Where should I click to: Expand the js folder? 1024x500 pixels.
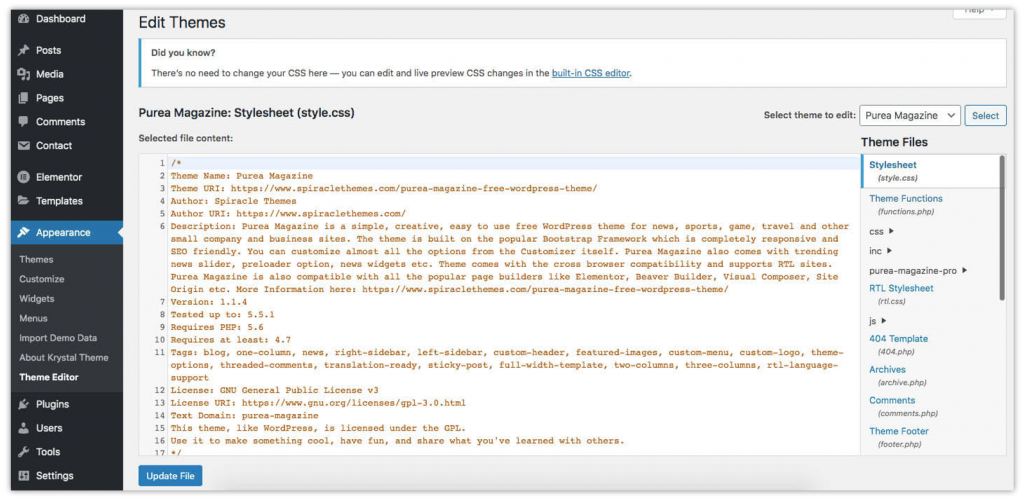878,321
